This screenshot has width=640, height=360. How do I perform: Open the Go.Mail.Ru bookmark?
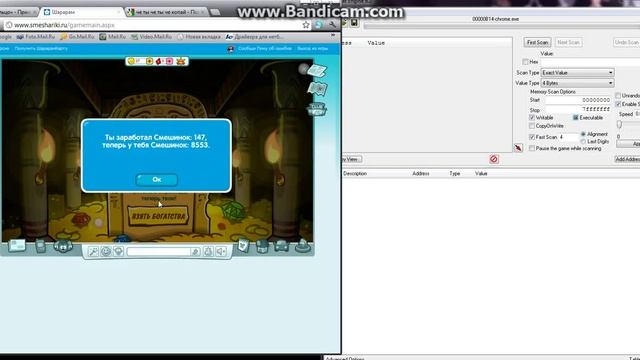pos(77,37)
